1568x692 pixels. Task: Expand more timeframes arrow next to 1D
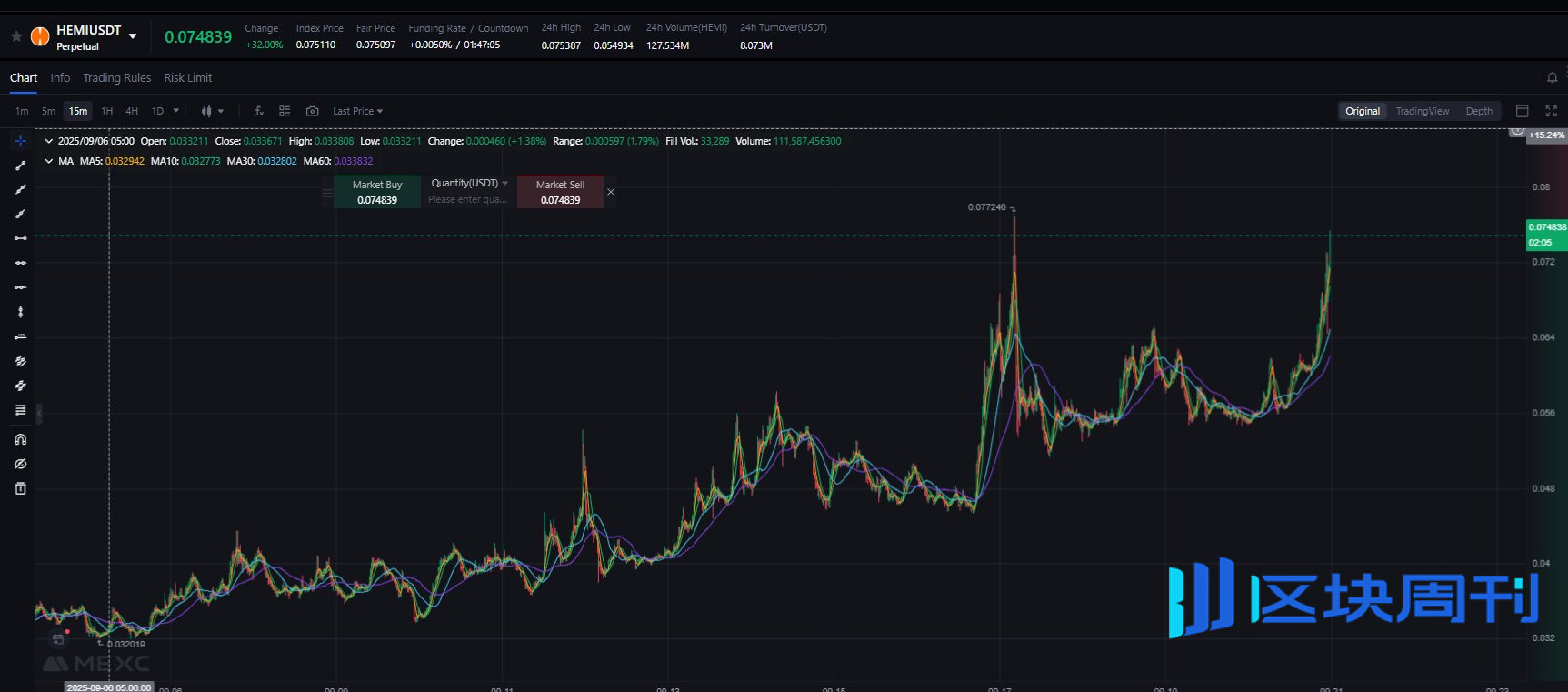point(176,111)
